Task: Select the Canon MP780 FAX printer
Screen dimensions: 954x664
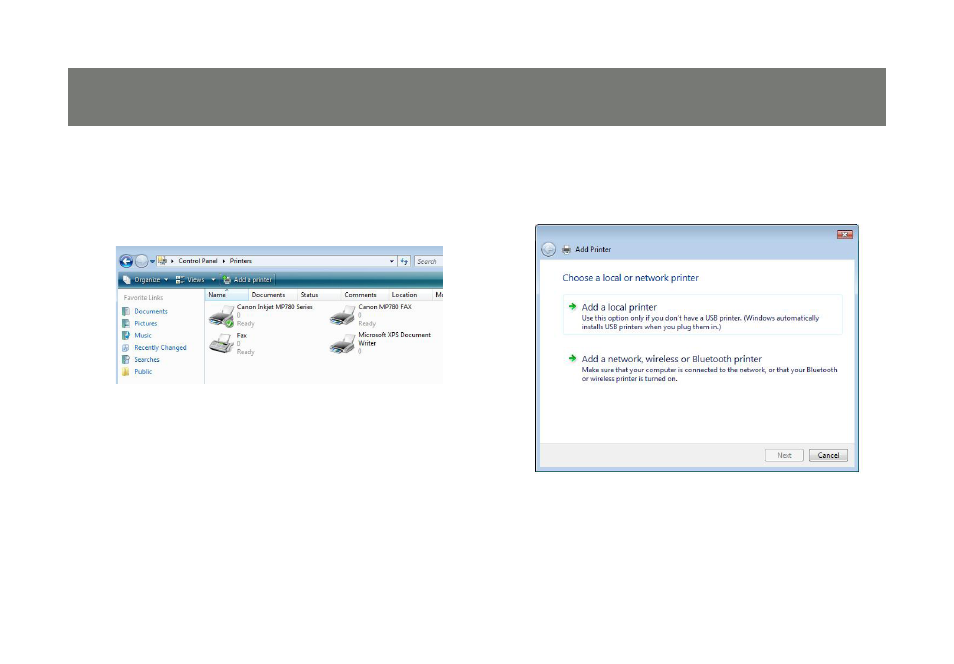Action: pos(372,315)
